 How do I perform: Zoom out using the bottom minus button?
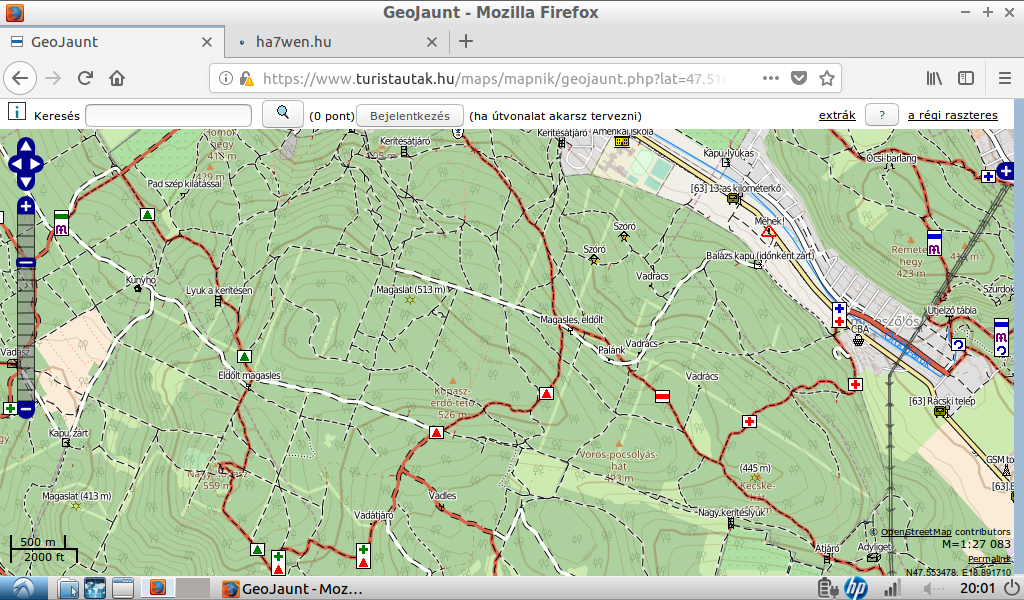[26, 409]
